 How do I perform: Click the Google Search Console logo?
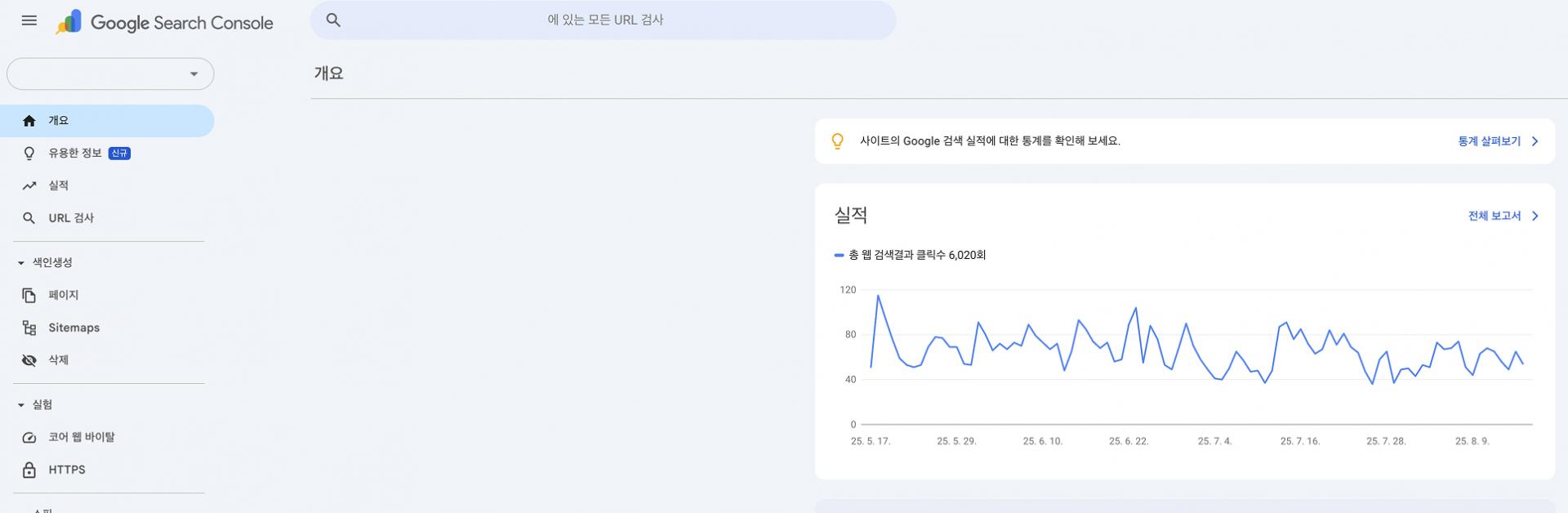[x=165, y=22]
